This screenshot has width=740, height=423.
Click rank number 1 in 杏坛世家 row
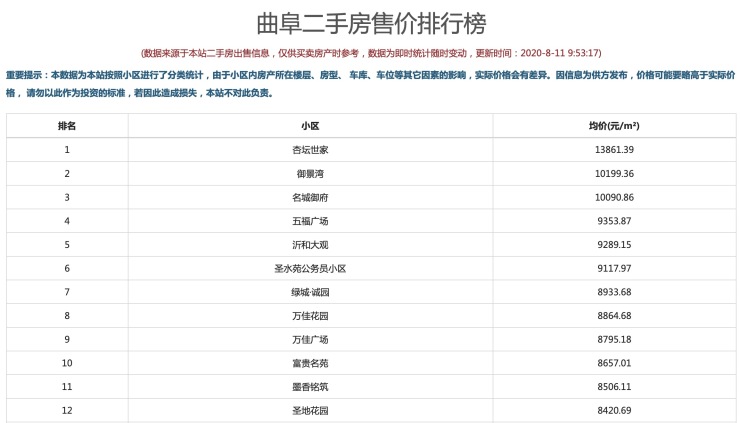click(x=67, y=150)
